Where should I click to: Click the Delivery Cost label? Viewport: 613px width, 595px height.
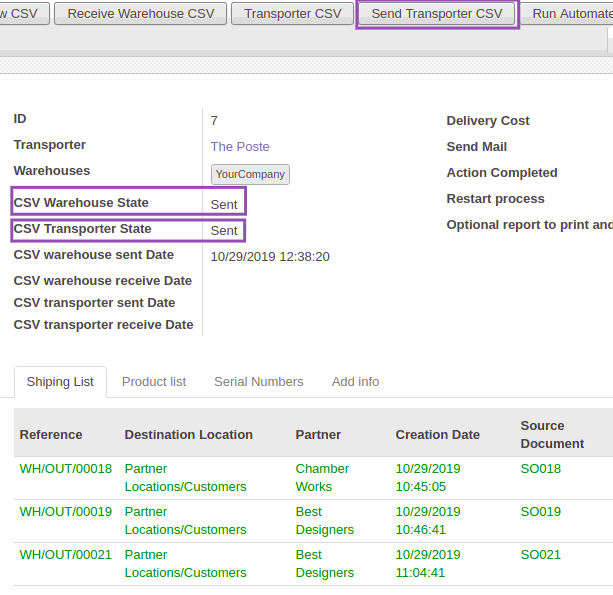(x=488, y=121)
